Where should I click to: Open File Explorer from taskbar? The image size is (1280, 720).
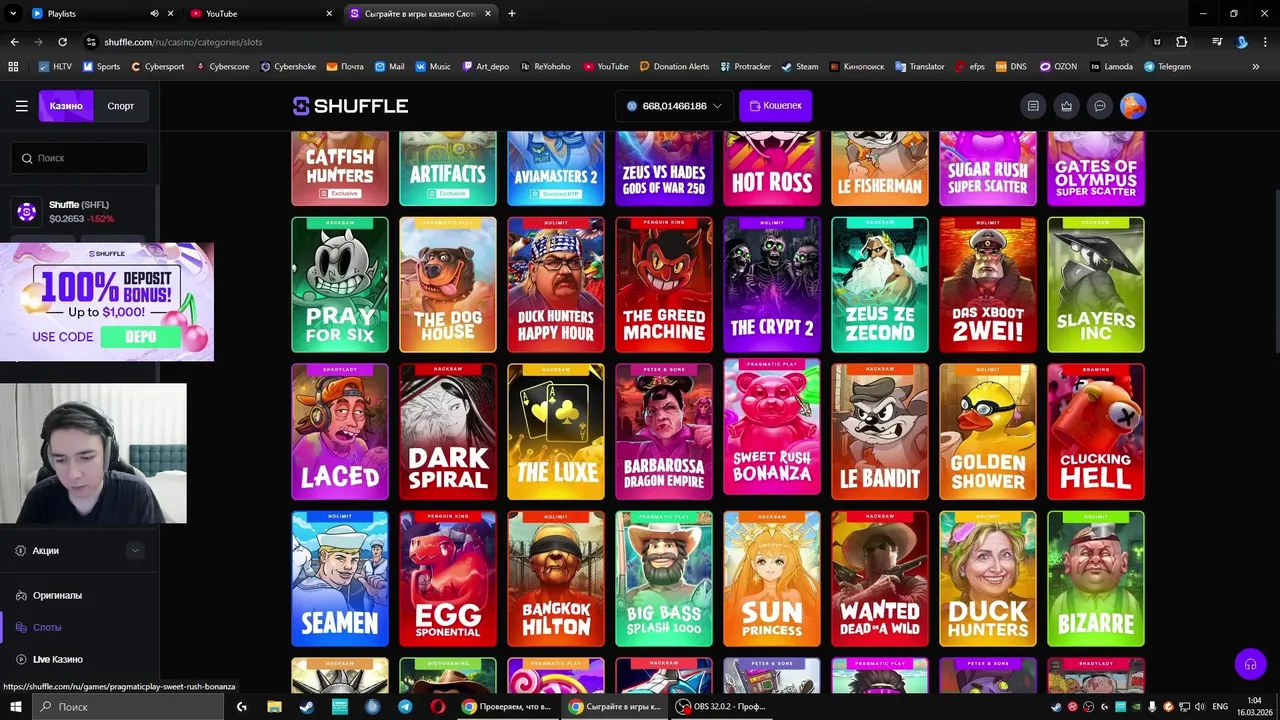click(x=274, y=706)
